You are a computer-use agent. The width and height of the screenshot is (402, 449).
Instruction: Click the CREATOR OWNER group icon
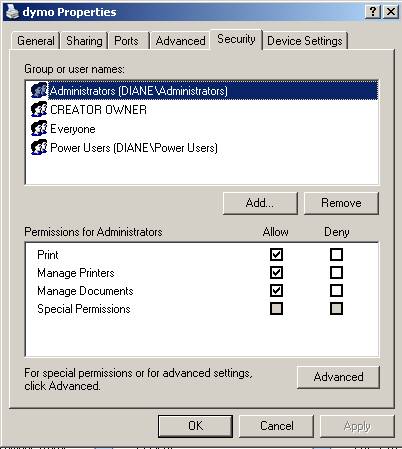pyautogui.click(x=39, y=109)
